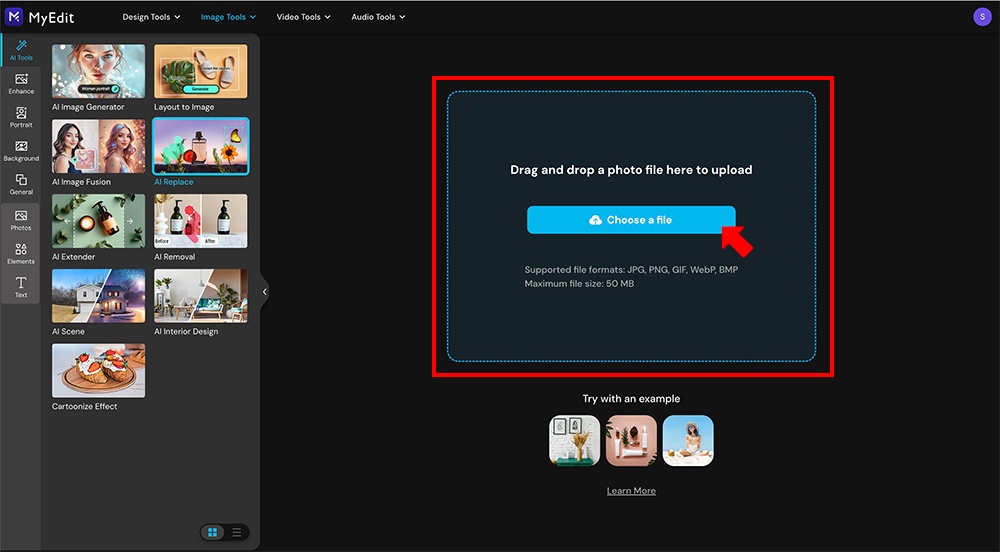The width and height of the screenshot is (1000, 552).
Task: Select the AI Removal tool thumbnail
Action: pos(201,221)
